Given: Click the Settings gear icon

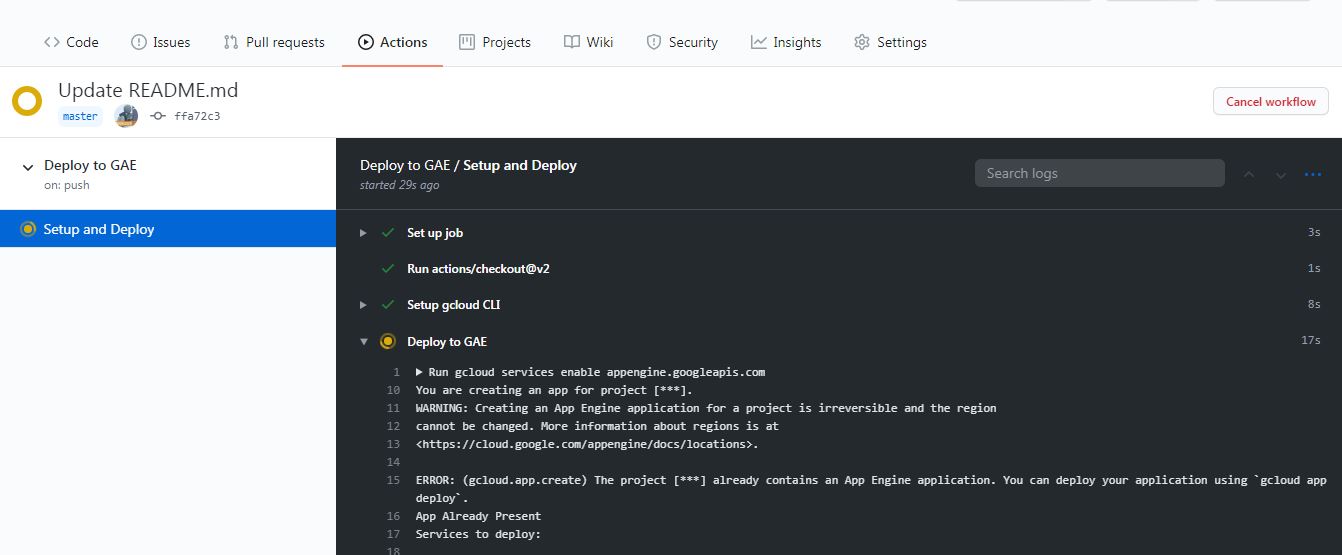Looking at the screenshot, I should point(862,42).
